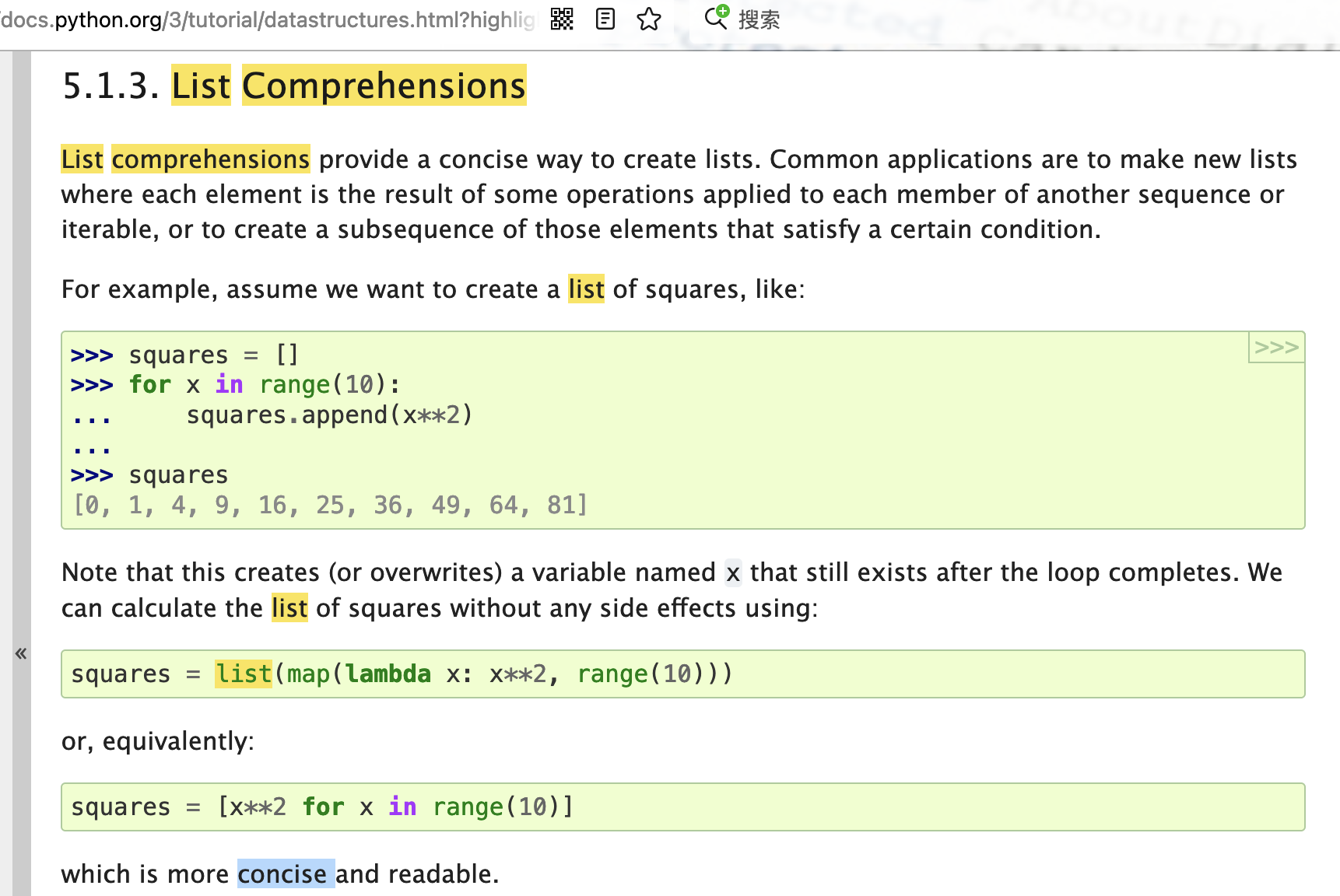Click the 'squares = []' code line
This screenshot has width=1340, height=896.
(x=214, y=355)
